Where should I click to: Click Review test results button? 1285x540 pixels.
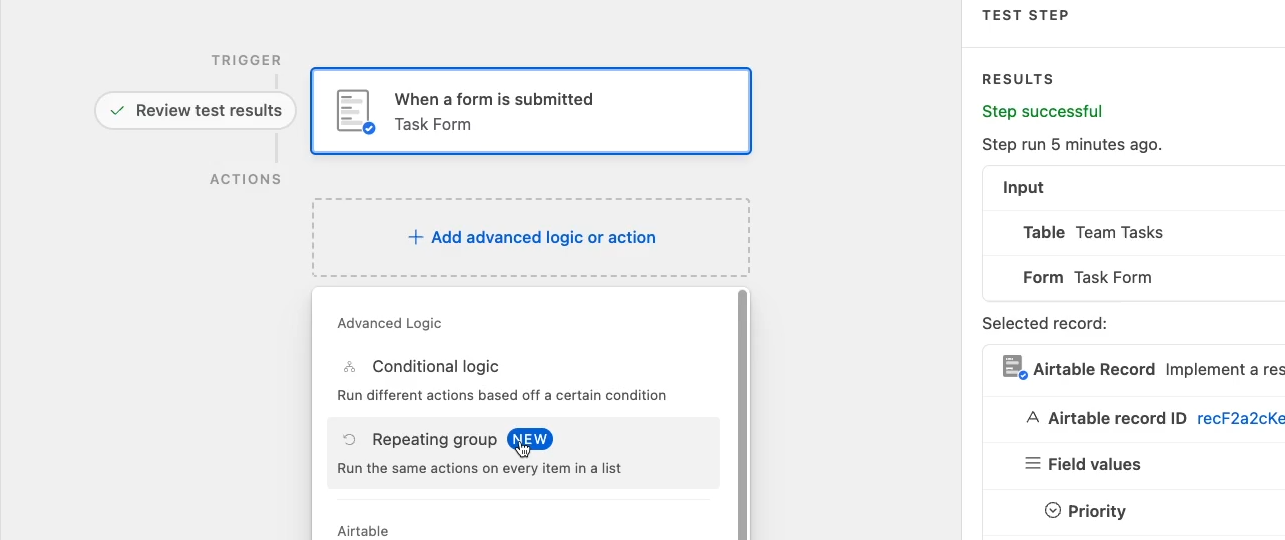(x=196, y=111)
